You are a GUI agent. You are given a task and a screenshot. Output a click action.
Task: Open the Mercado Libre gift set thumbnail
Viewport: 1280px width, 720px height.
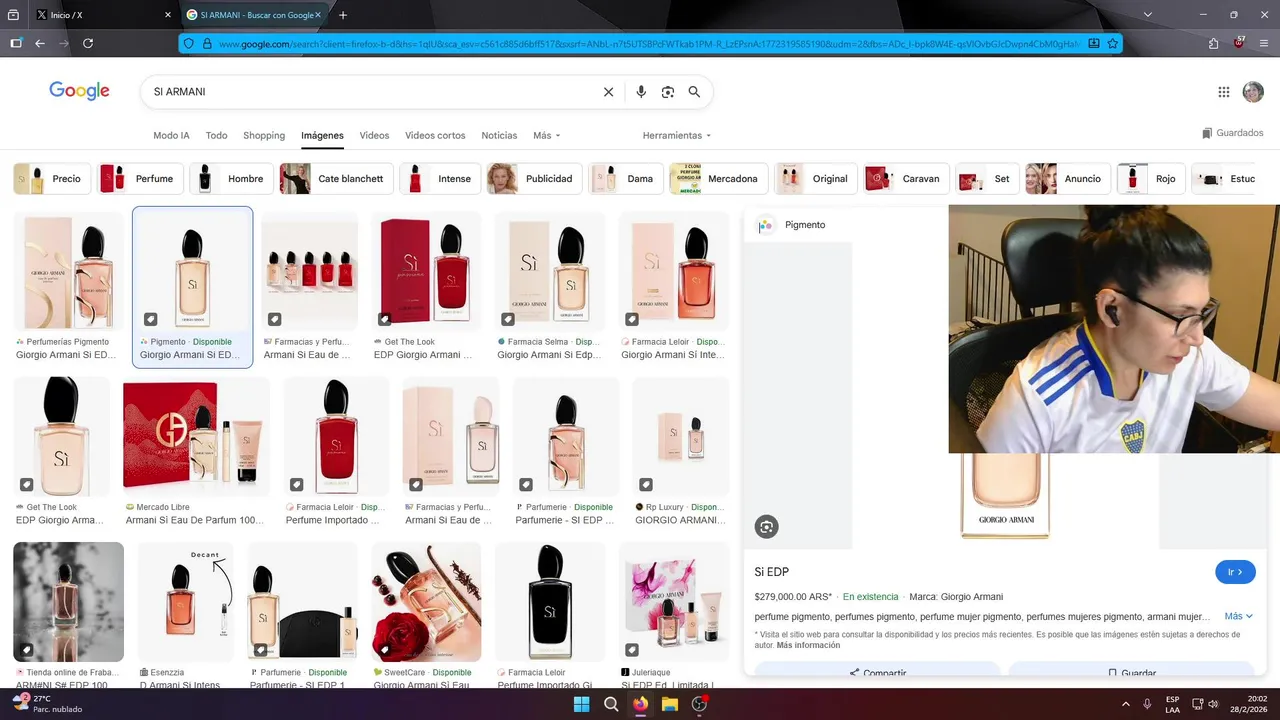pyautogui.click(x=196, y=437)
